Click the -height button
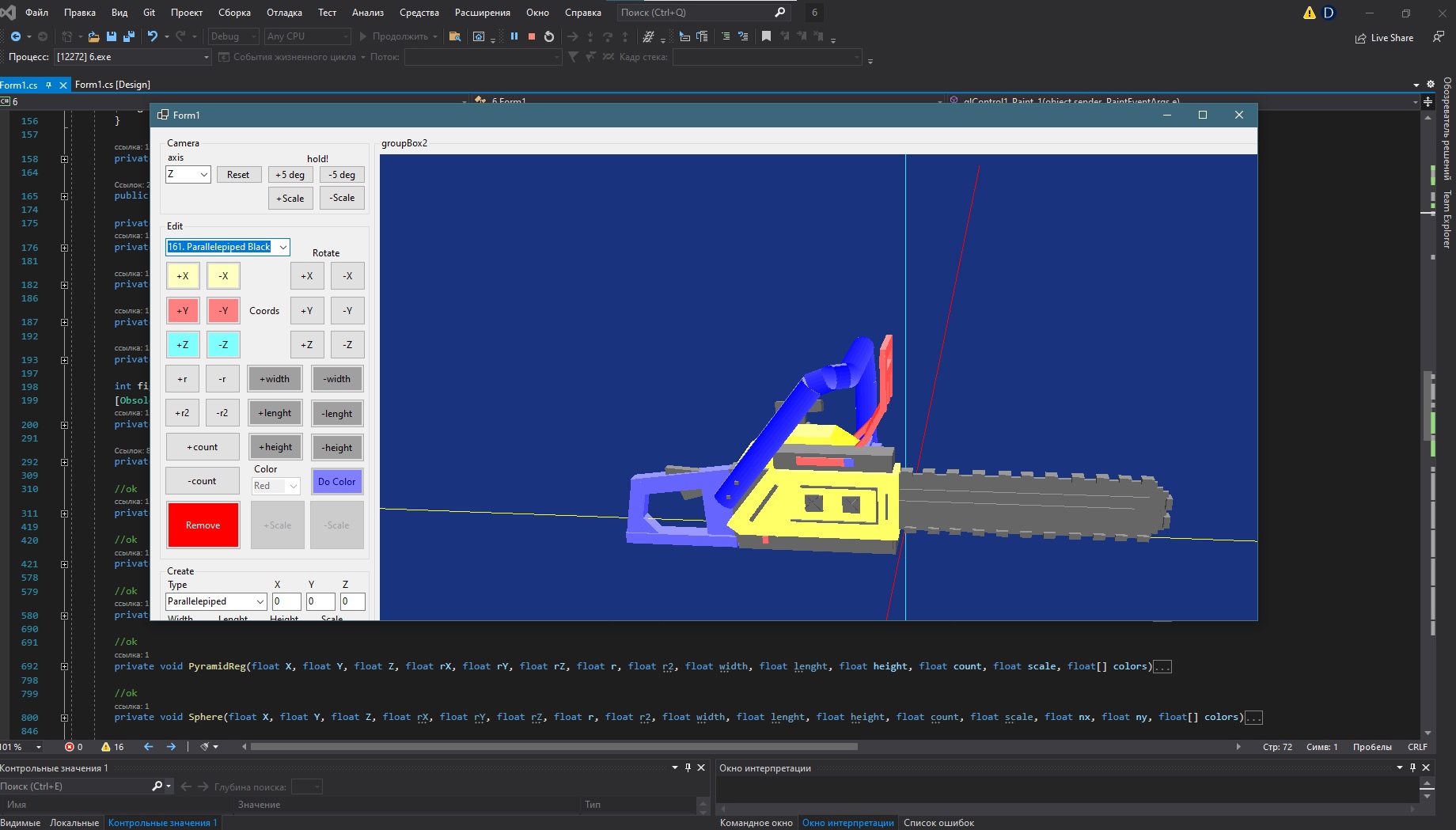 point(337,447)
